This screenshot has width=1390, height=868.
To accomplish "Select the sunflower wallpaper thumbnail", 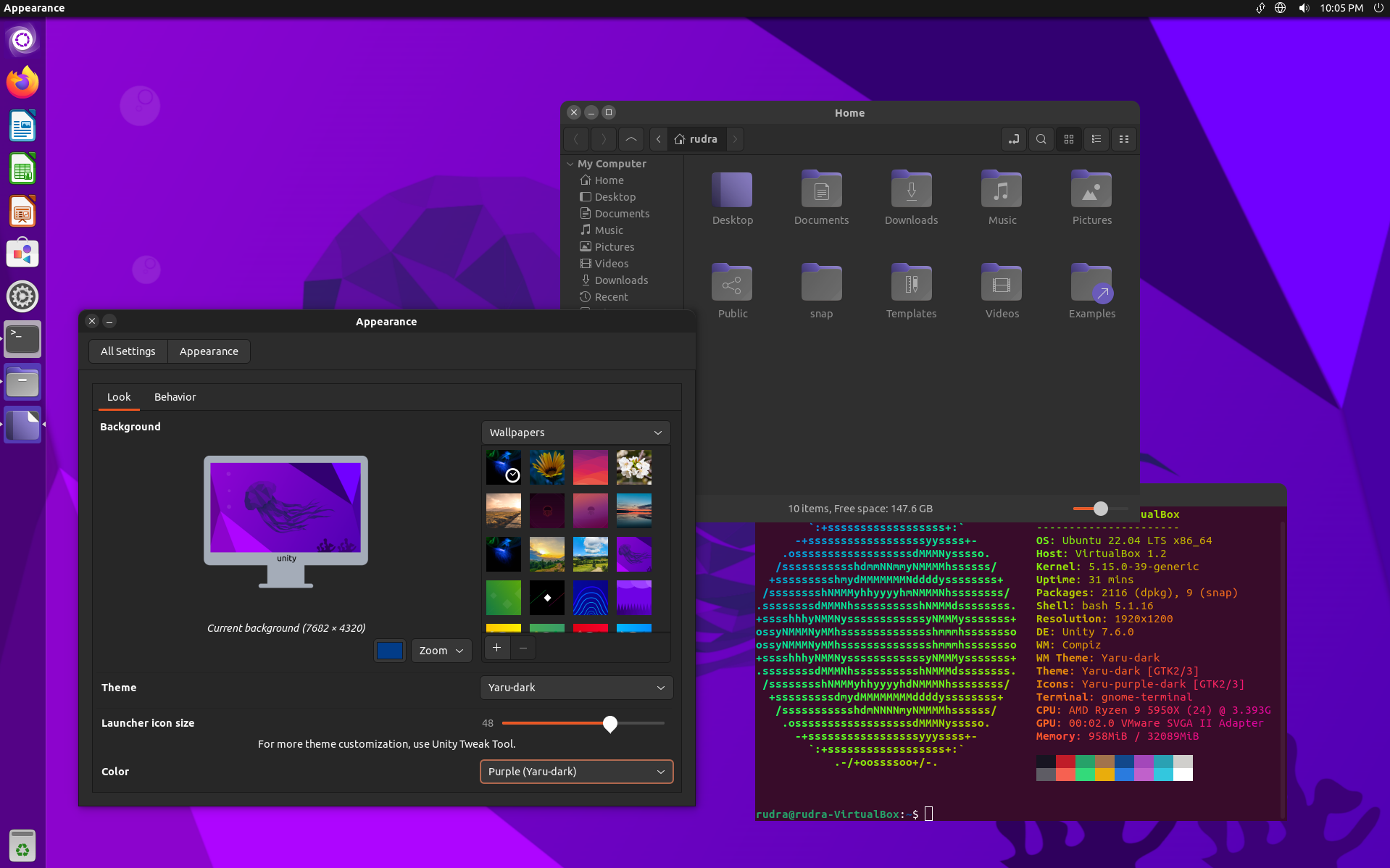I will click(546, 467).
